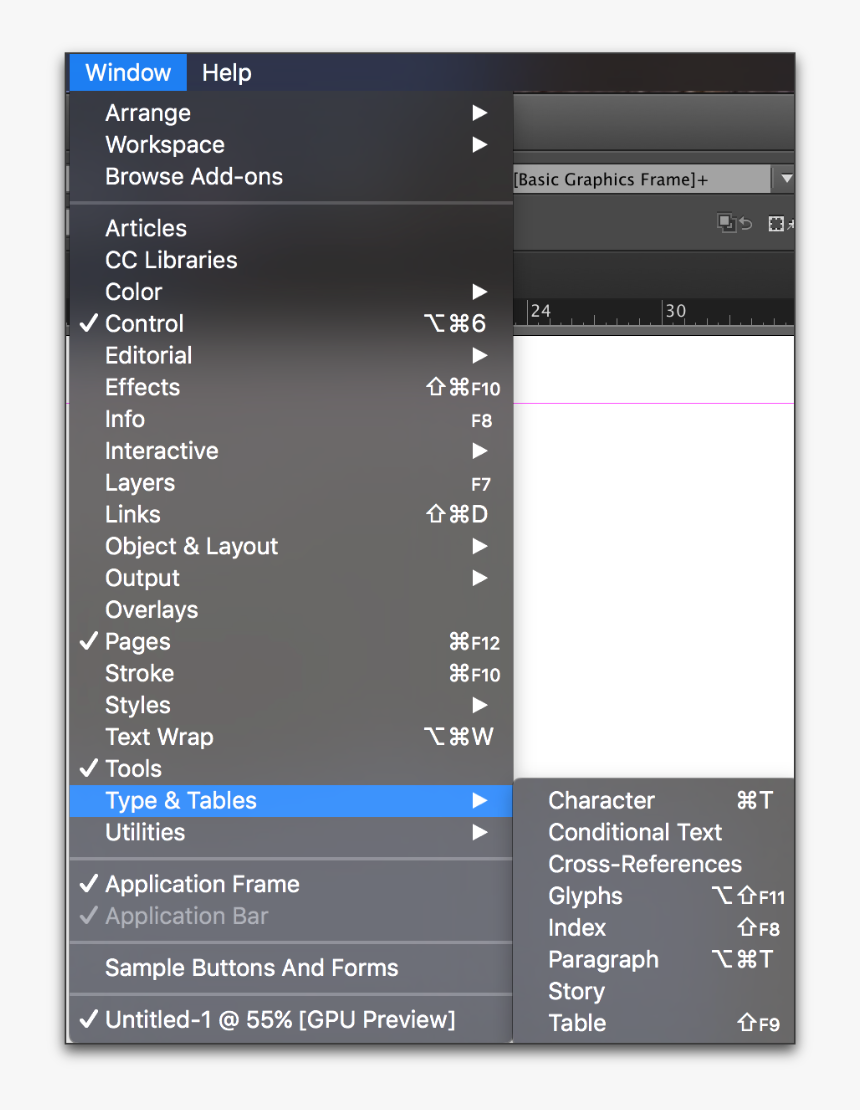Open the Character panel

pyautogui.click(x=655, y=801)
